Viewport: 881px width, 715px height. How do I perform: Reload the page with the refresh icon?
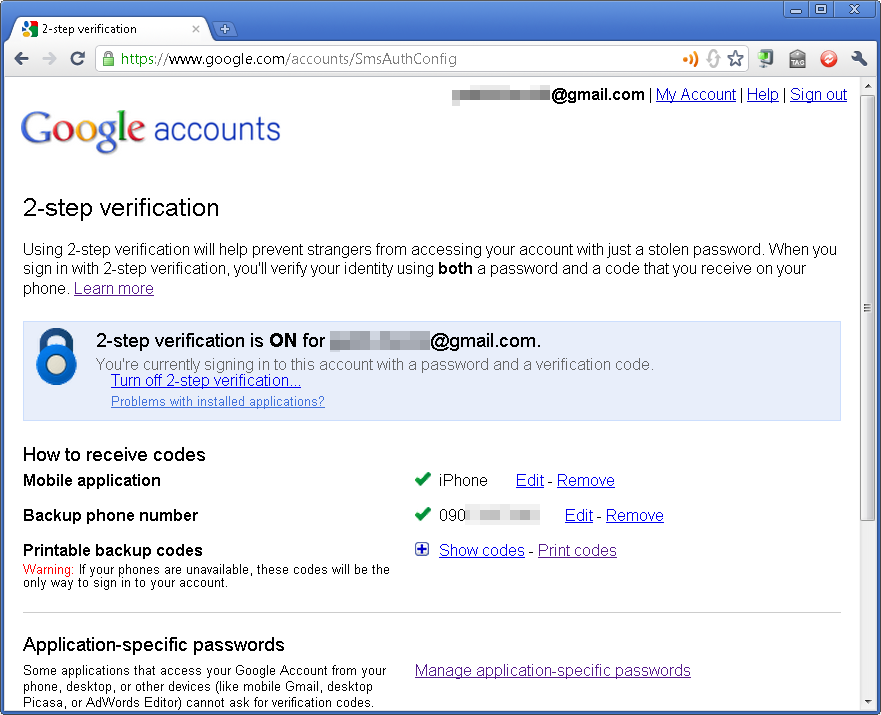78,58
